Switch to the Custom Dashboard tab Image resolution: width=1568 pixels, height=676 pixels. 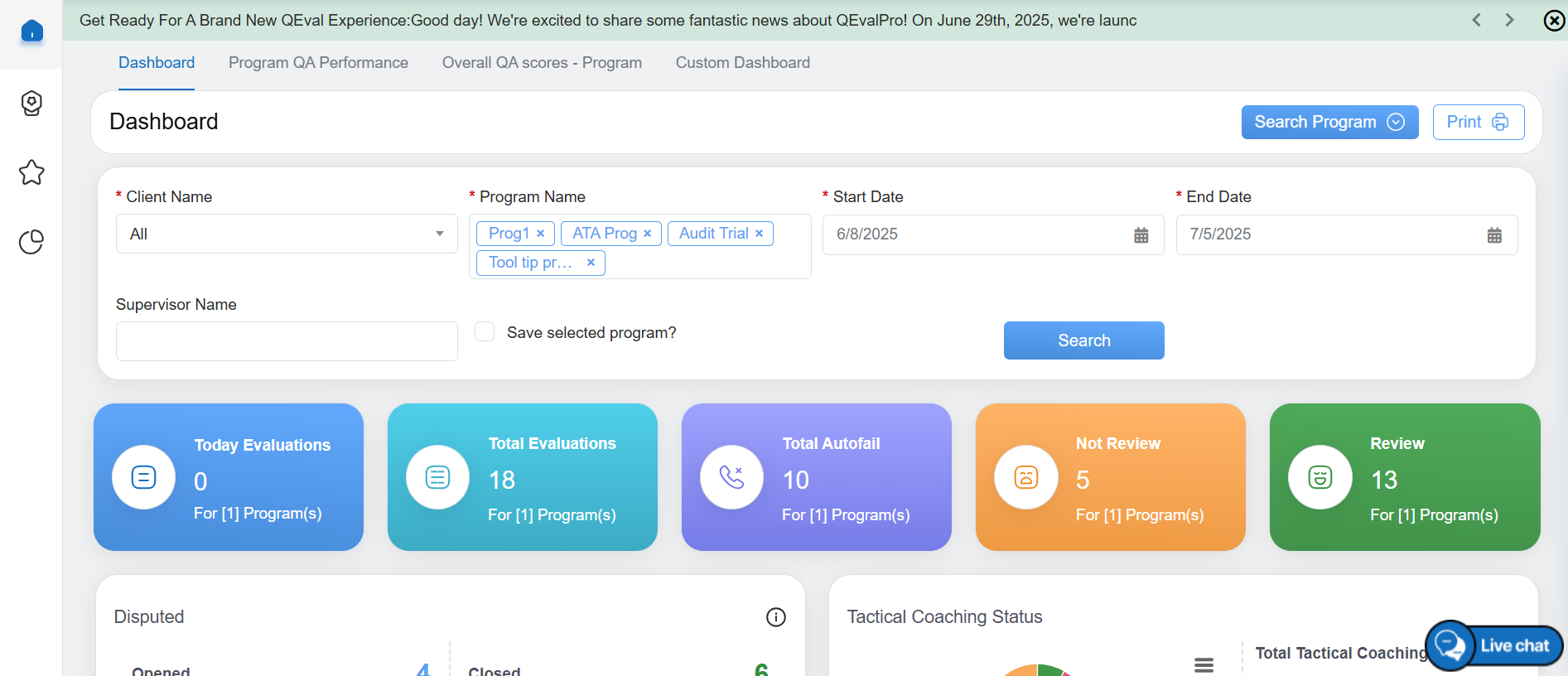point(742,63)
